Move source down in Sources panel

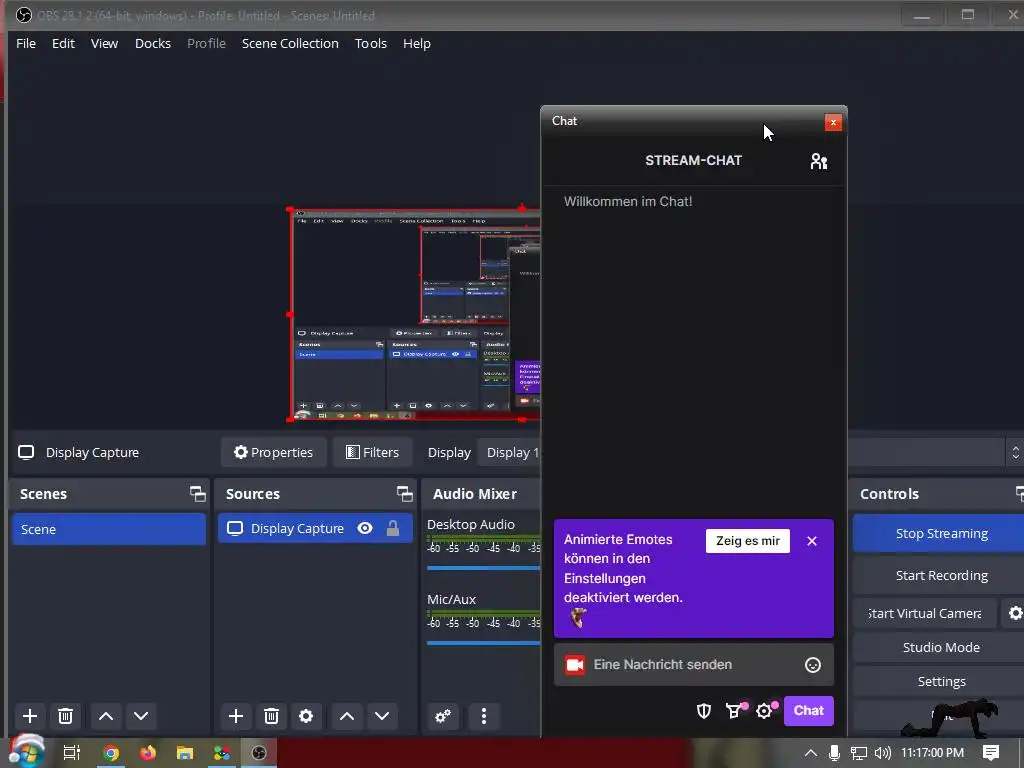click(382, 716)
